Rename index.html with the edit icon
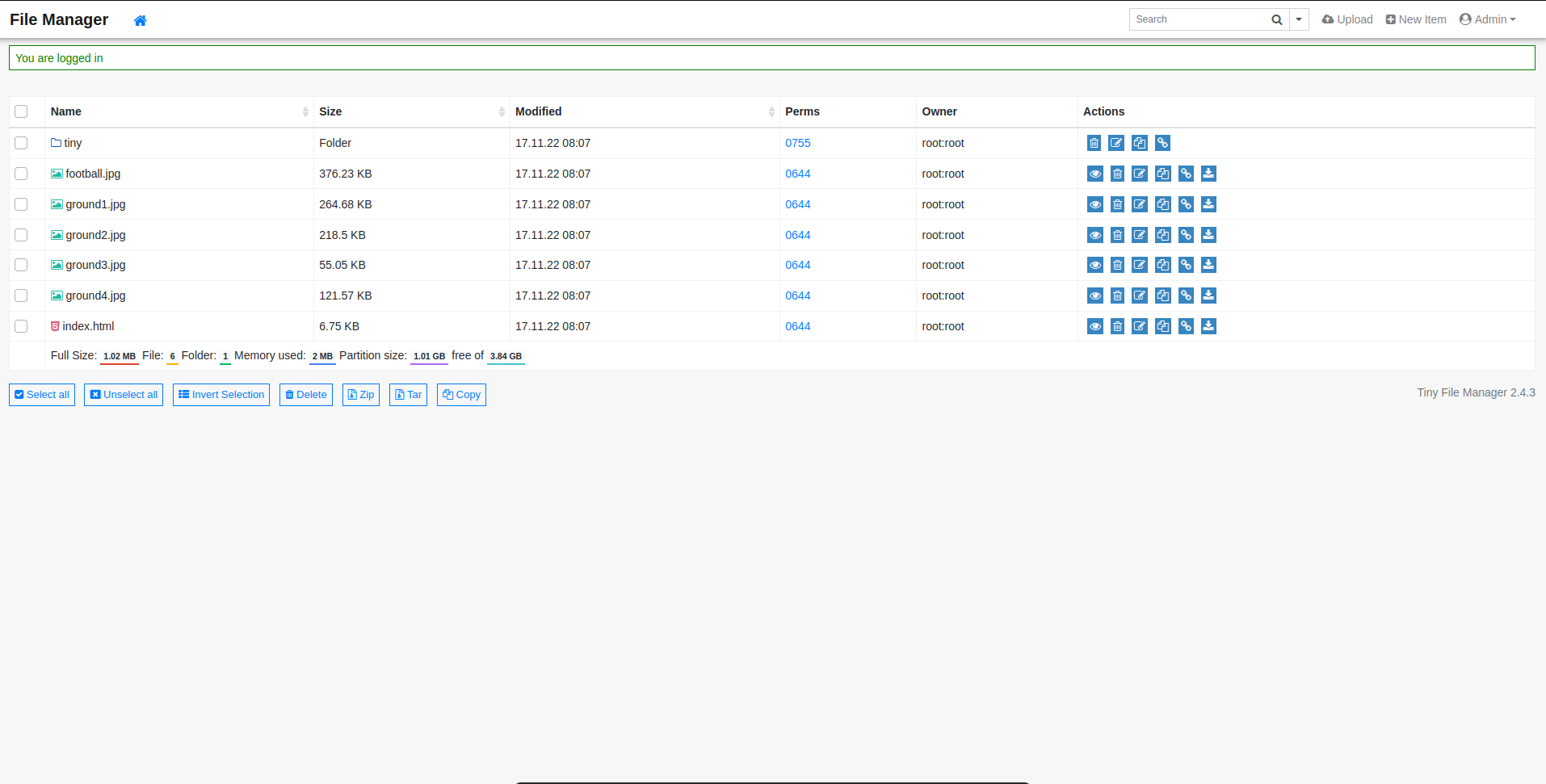This screenshot has height=784, width=1546. coord(1140,326)
